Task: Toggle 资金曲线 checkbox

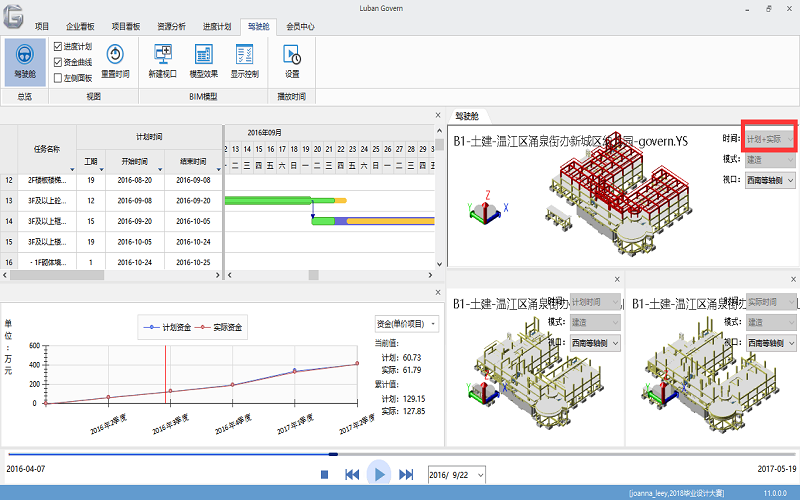Action: pos(58,62)
